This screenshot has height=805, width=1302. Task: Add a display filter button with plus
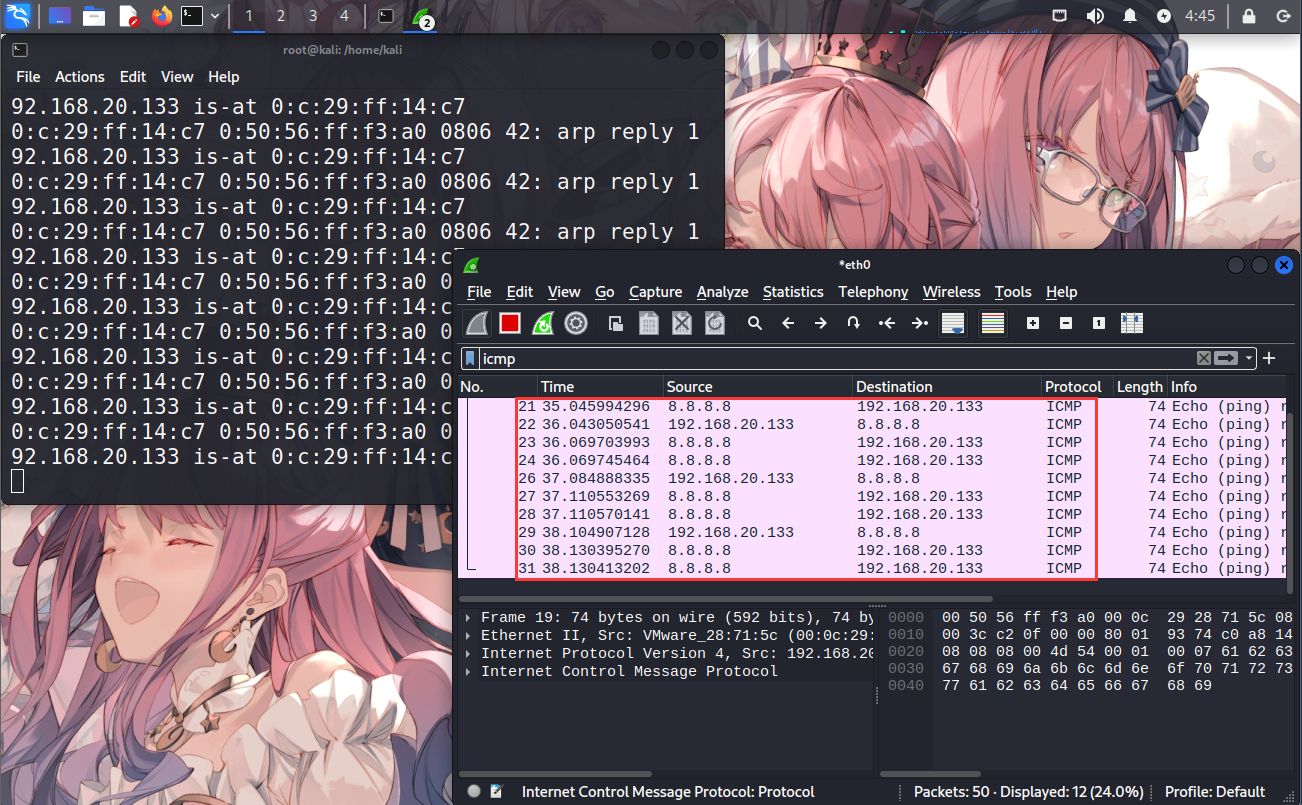coord(1270,358)
